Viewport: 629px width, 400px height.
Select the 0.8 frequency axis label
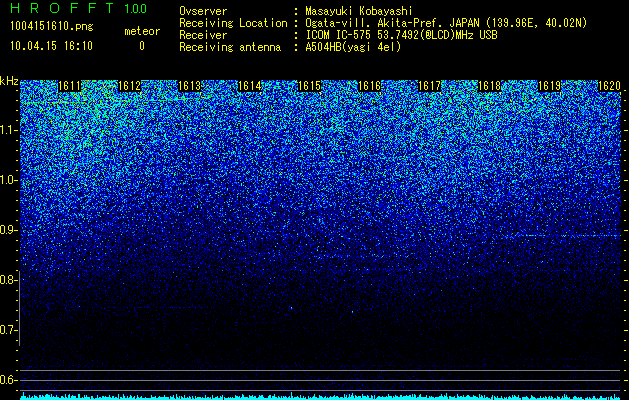(x=6, y=280)
